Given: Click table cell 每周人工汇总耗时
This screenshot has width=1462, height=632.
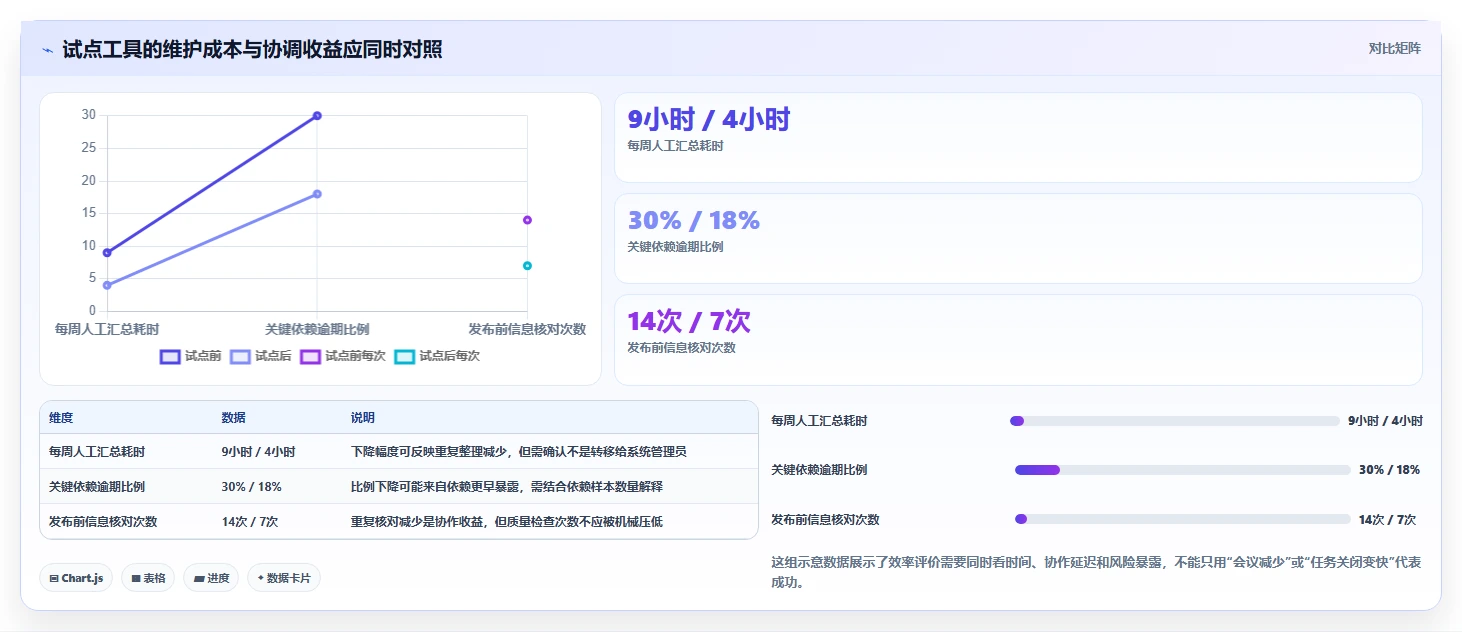Looking at the screenshot, I should 97,452.
